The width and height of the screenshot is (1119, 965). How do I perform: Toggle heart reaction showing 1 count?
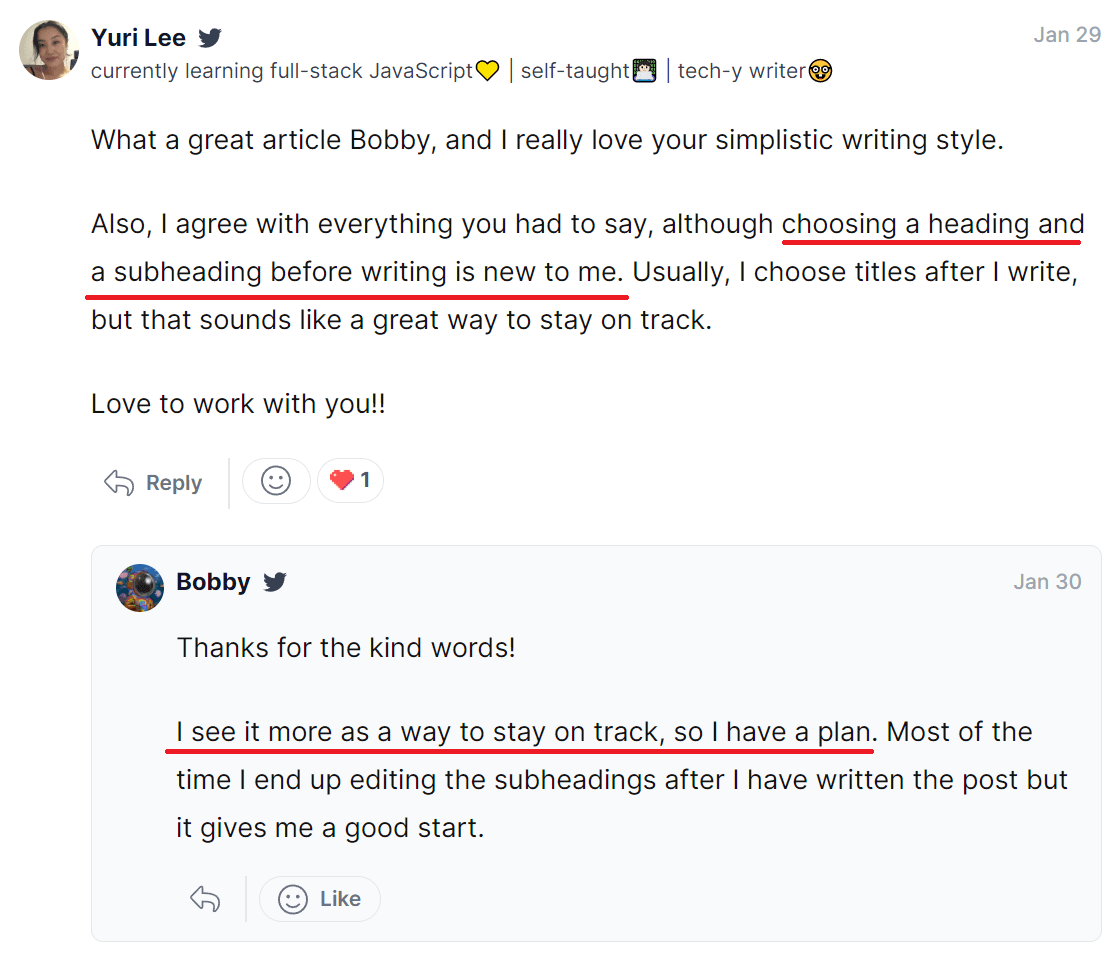(x=350, y=481)
